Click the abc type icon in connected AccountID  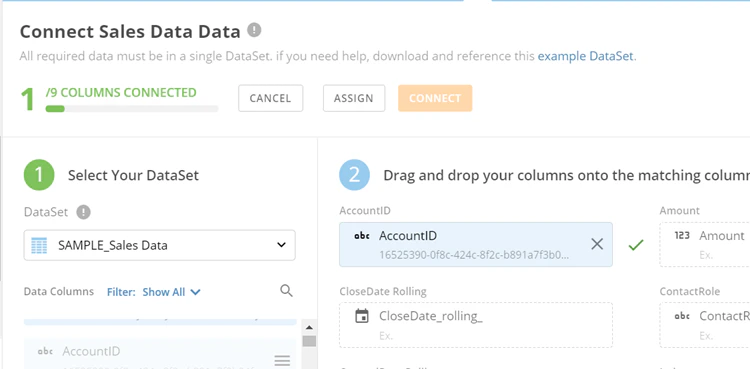pyautogui.click(x=362, y=235)
